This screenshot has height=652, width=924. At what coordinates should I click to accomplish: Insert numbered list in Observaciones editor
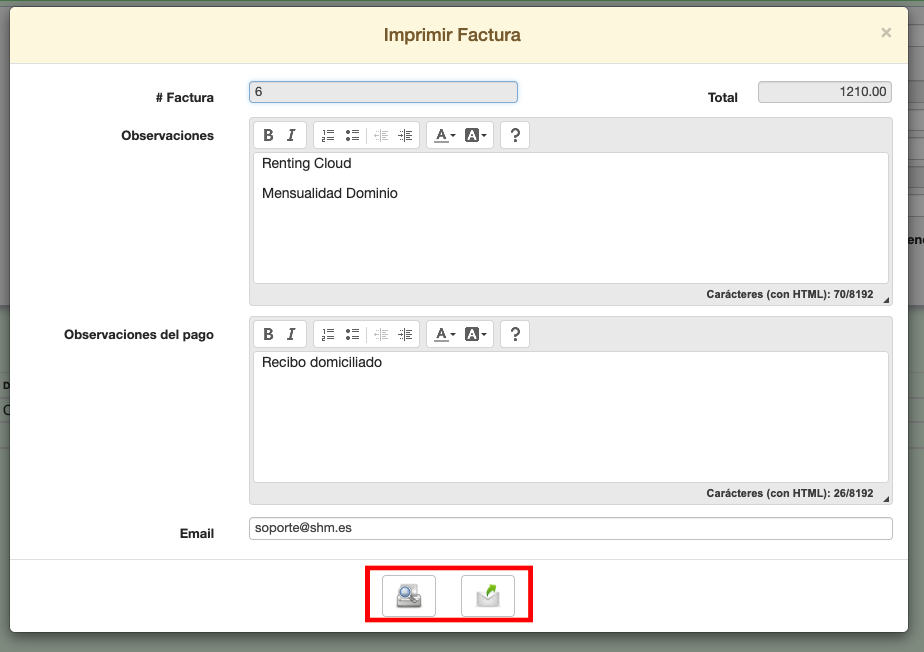coord(328,136)
